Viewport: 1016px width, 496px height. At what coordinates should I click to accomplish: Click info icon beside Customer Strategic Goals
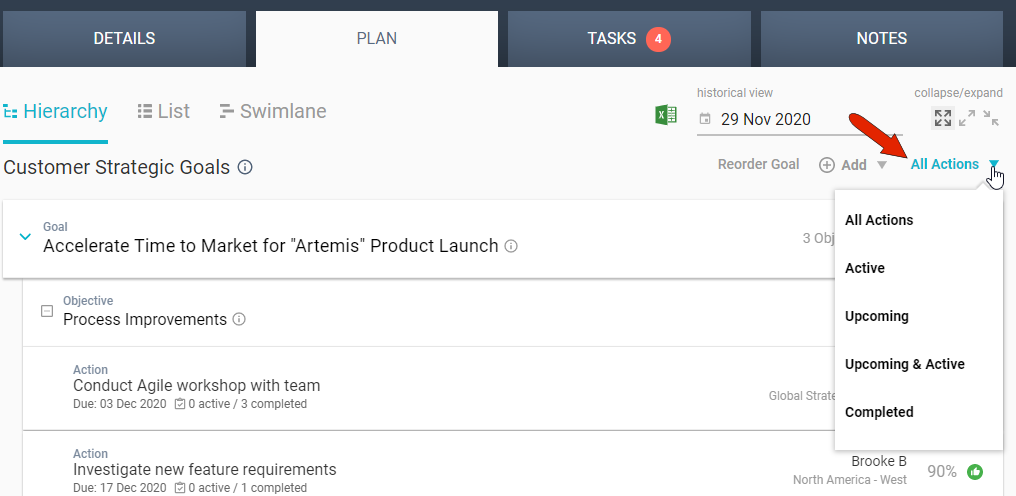point(245,168)
